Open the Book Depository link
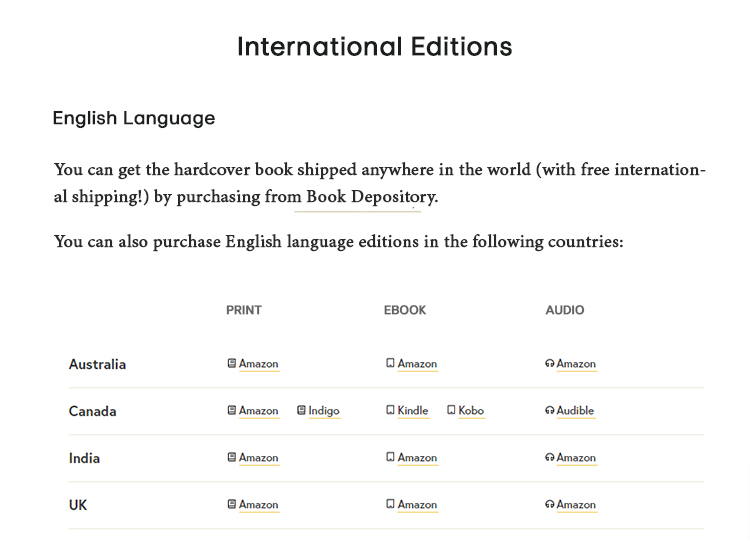 pos(371,197)
